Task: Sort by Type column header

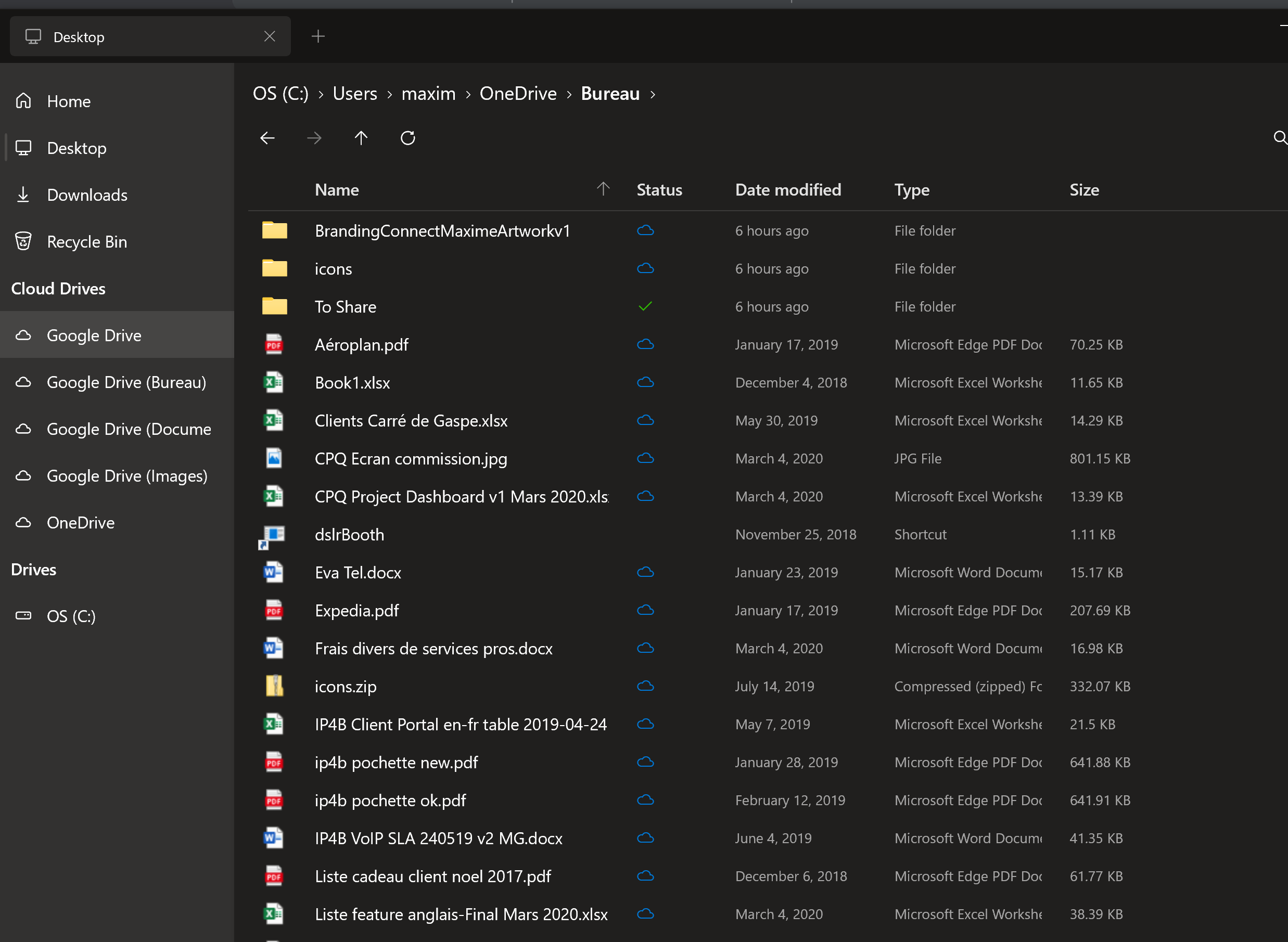Action: coord(912,190)
